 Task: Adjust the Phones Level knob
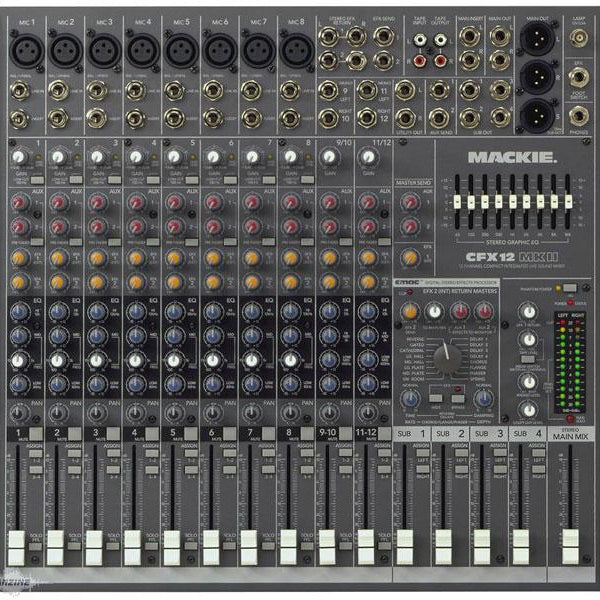click(529, 382)
